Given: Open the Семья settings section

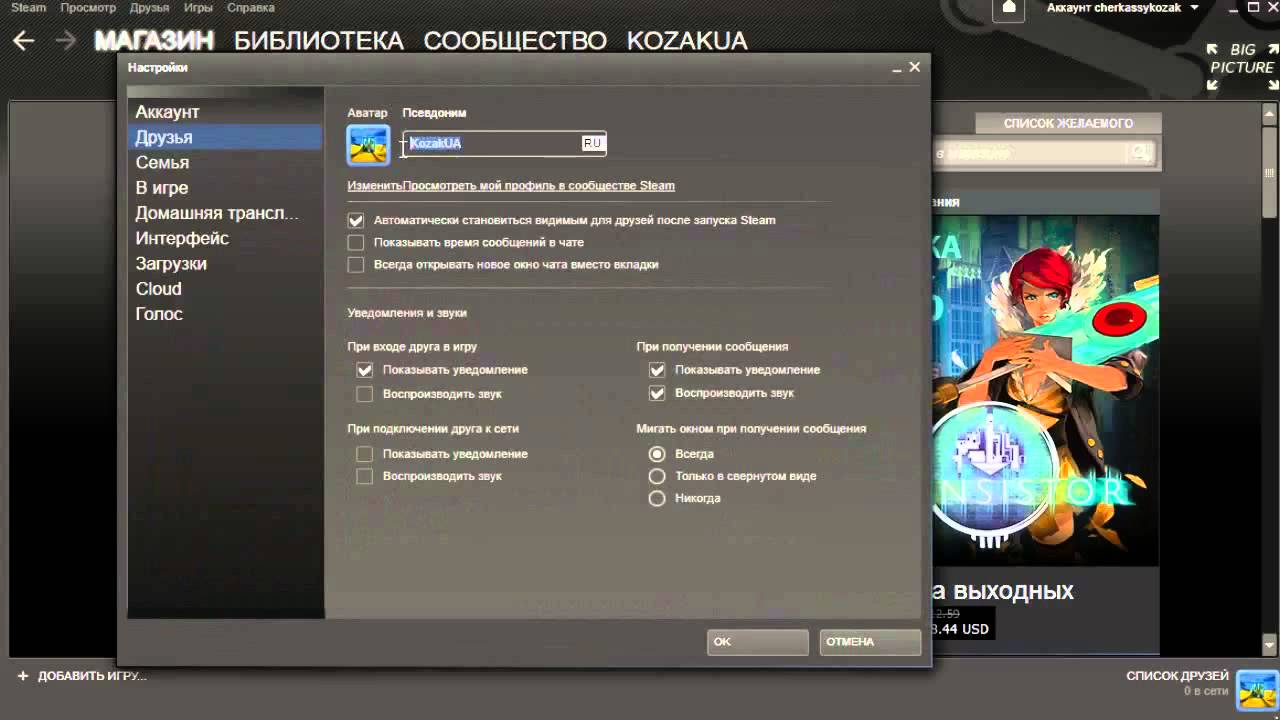Looking at the screenshot, I should (x=225, y=162).
